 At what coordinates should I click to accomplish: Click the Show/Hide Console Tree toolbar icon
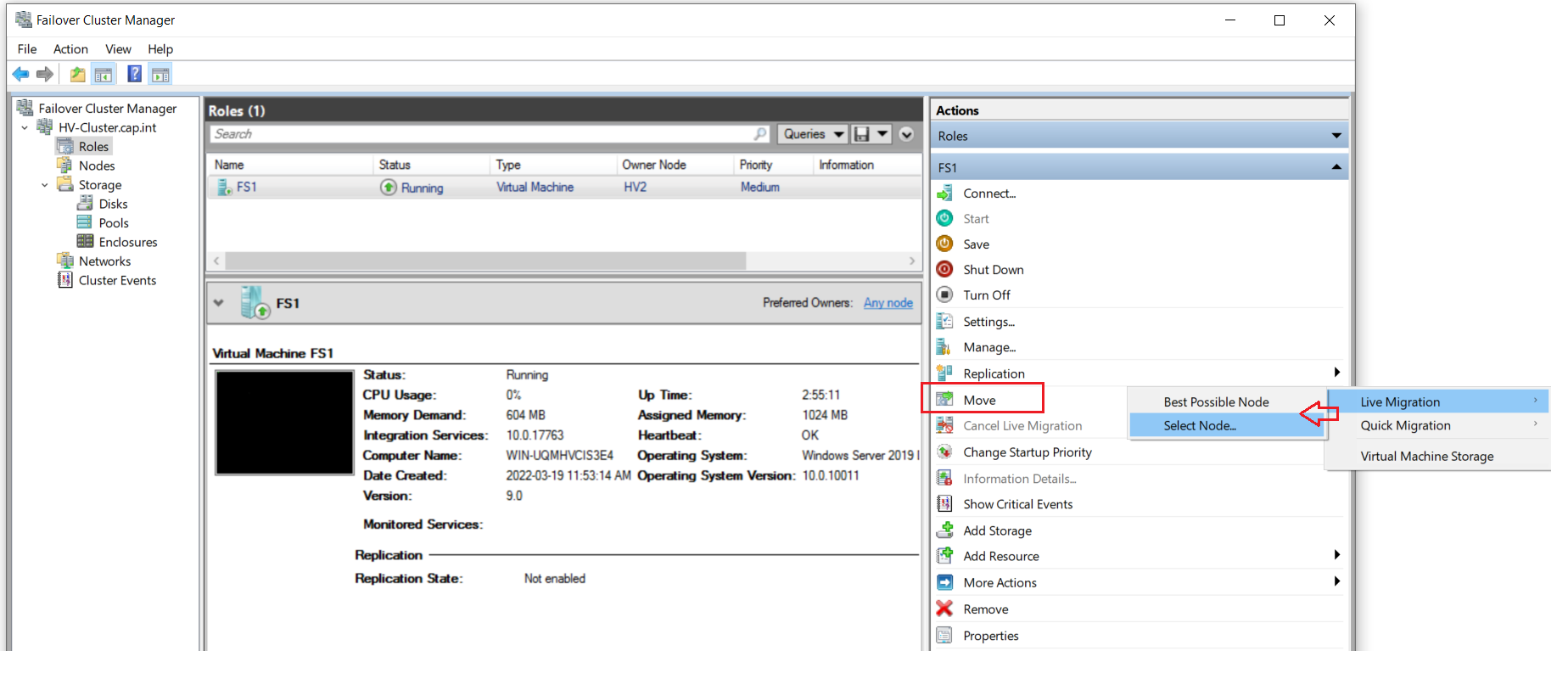(104, 75)
